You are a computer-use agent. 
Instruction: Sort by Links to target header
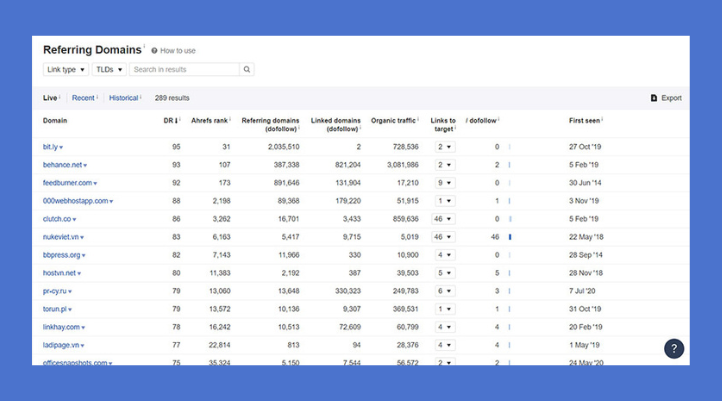443,125
